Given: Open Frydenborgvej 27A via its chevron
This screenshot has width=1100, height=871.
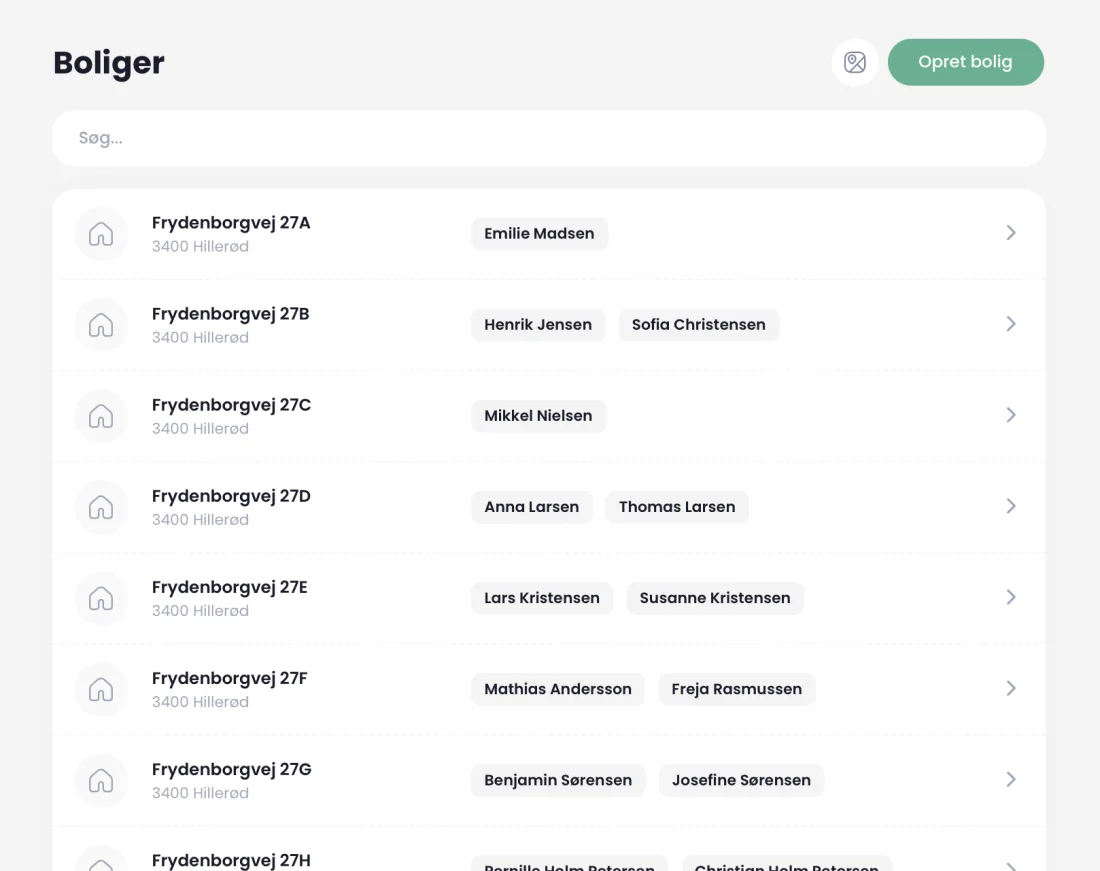Looking at the screenshot, I should (x=1011, y=233).
